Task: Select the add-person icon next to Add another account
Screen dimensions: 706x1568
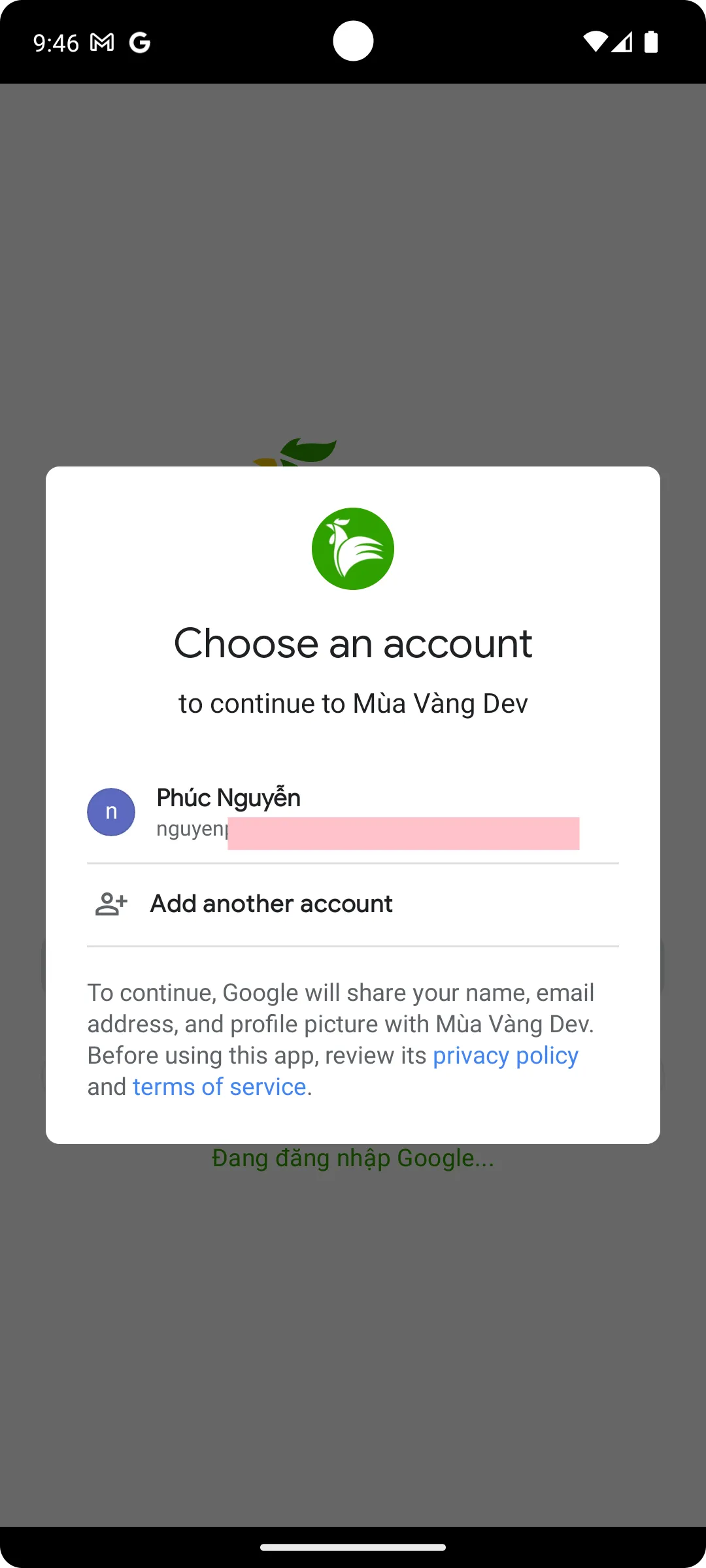Action: tap(110, 903)
